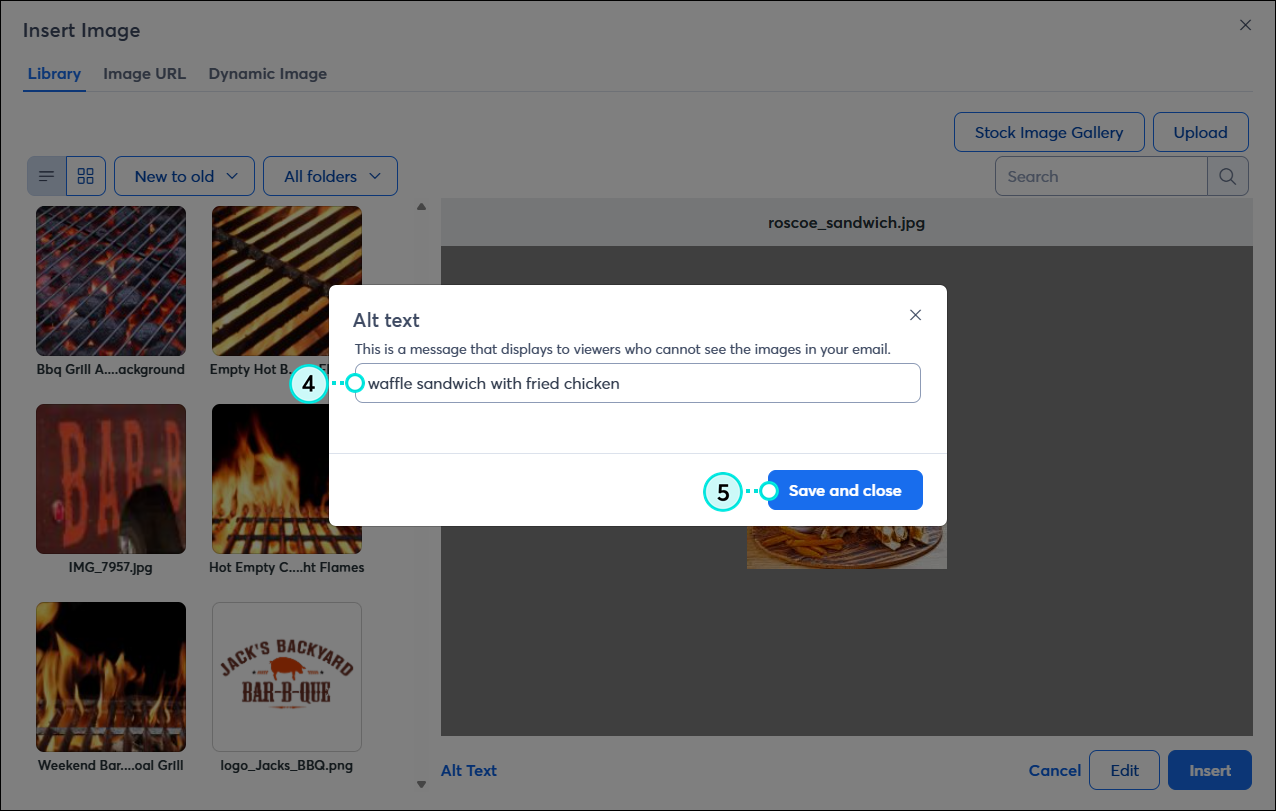Switch to the Image URL tab
1276x811 pixels.
144,74
